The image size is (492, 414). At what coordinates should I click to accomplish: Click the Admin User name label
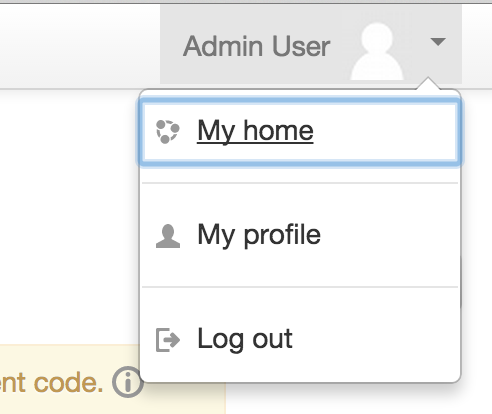tap(256, 46)
